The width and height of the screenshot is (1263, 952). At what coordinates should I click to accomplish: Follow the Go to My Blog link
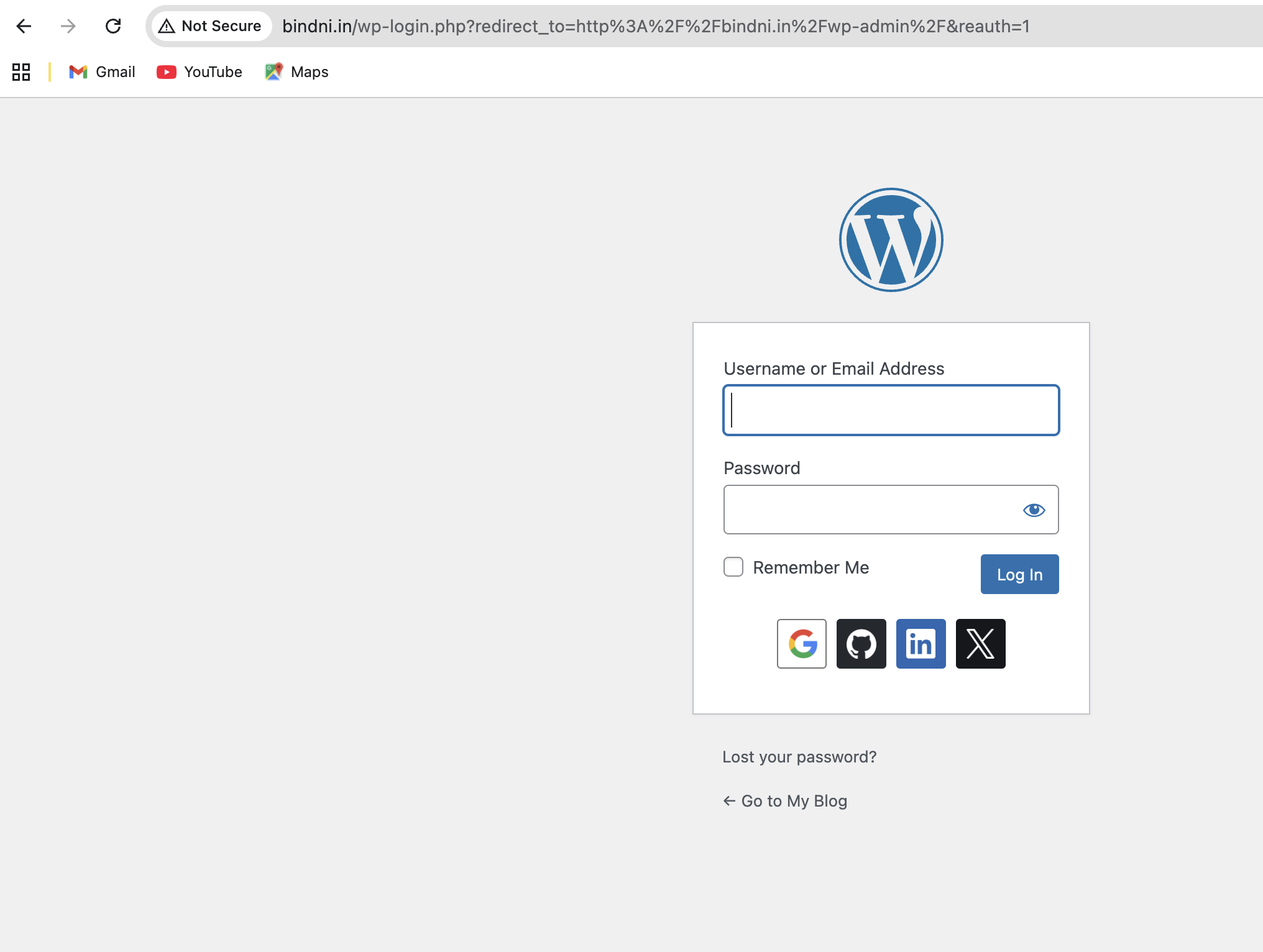pos(786,801)
